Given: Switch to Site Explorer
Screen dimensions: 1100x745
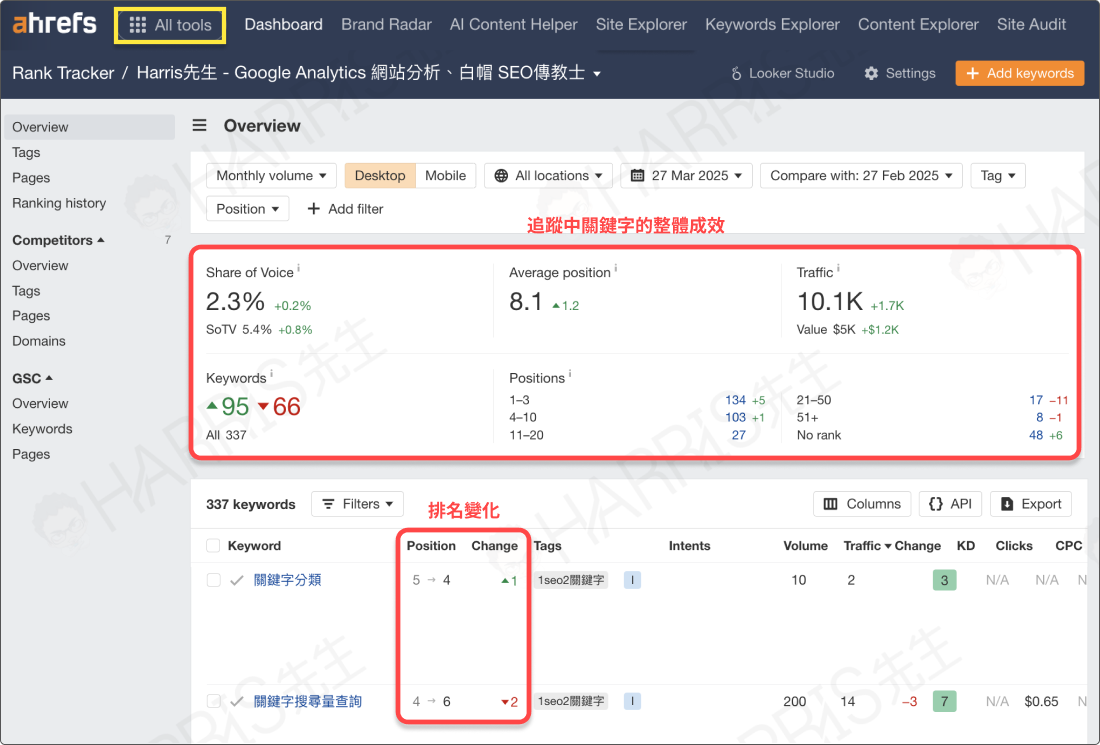Looking at the screenshot, I should pyautogui.click(x=641, y=25).
